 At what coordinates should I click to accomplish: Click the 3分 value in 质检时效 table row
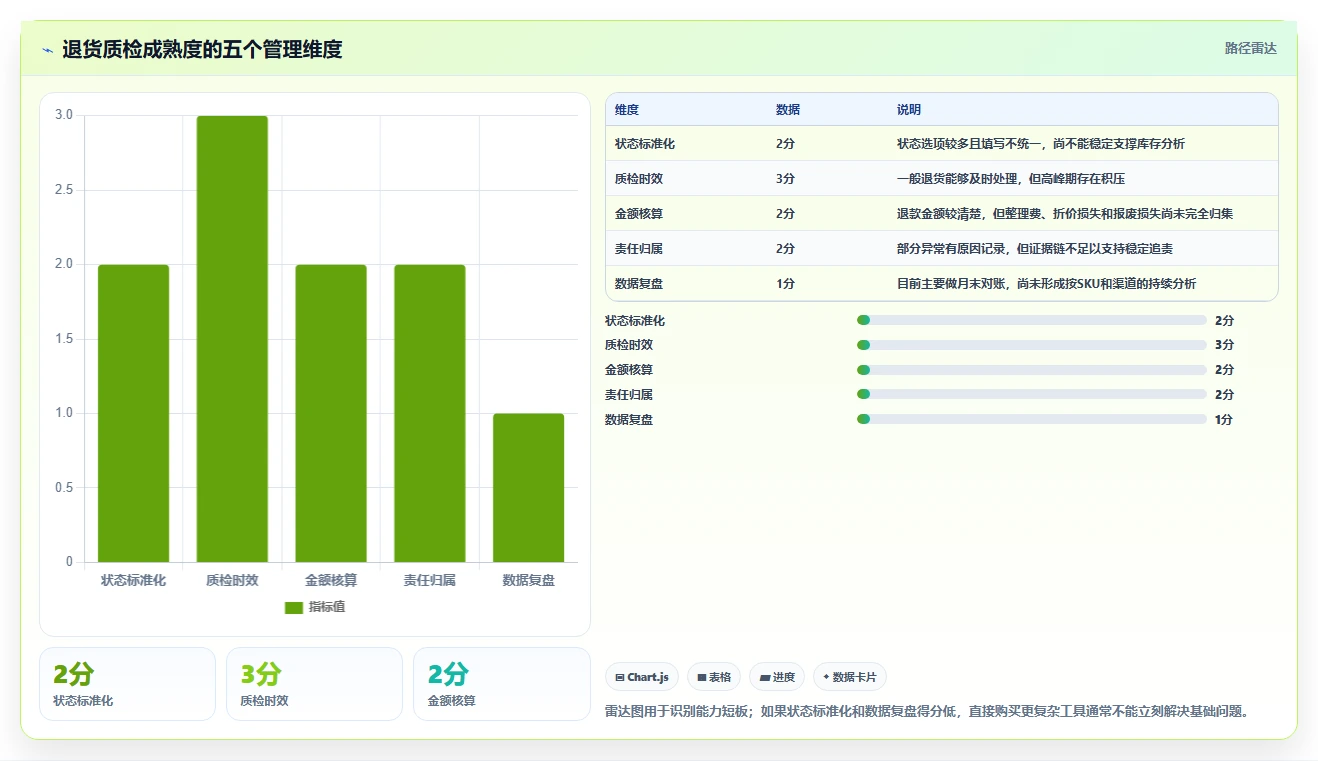click(785, 179)
